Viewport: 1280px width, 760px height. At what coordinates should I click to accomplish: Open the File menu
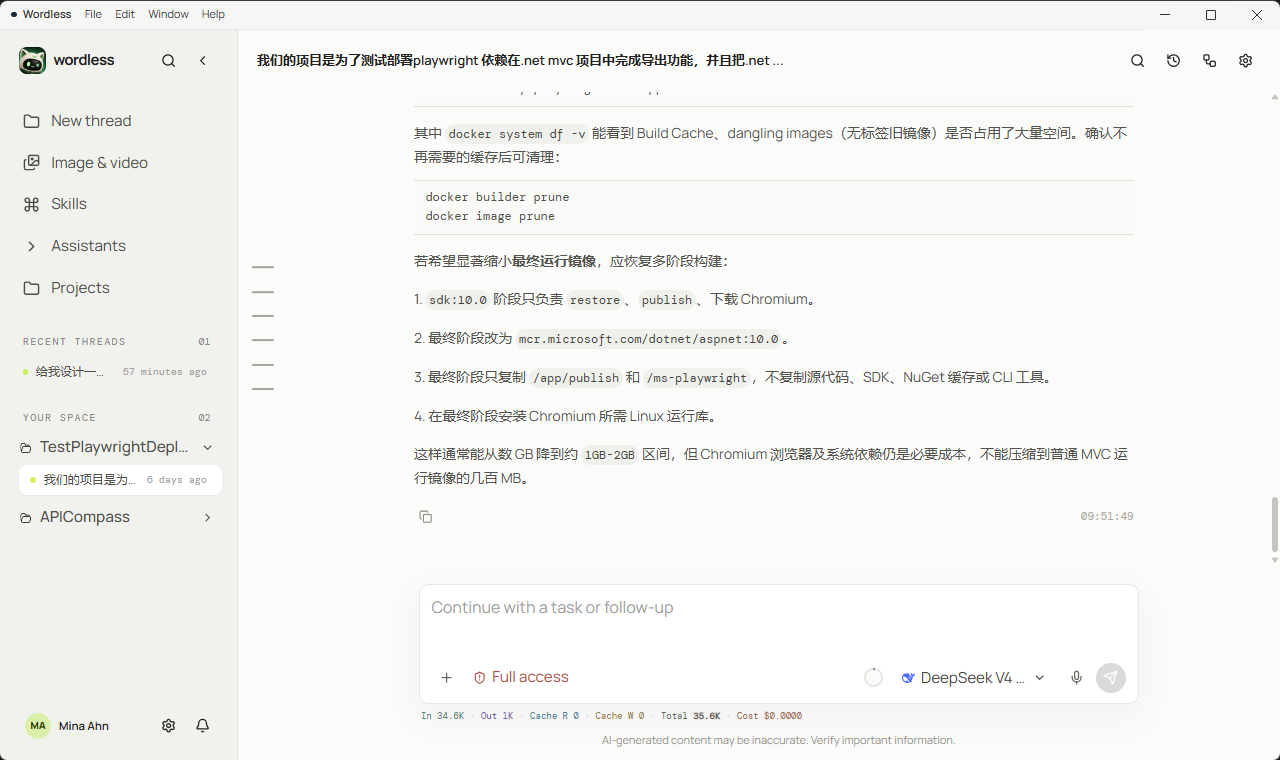(x=93, y=15)
